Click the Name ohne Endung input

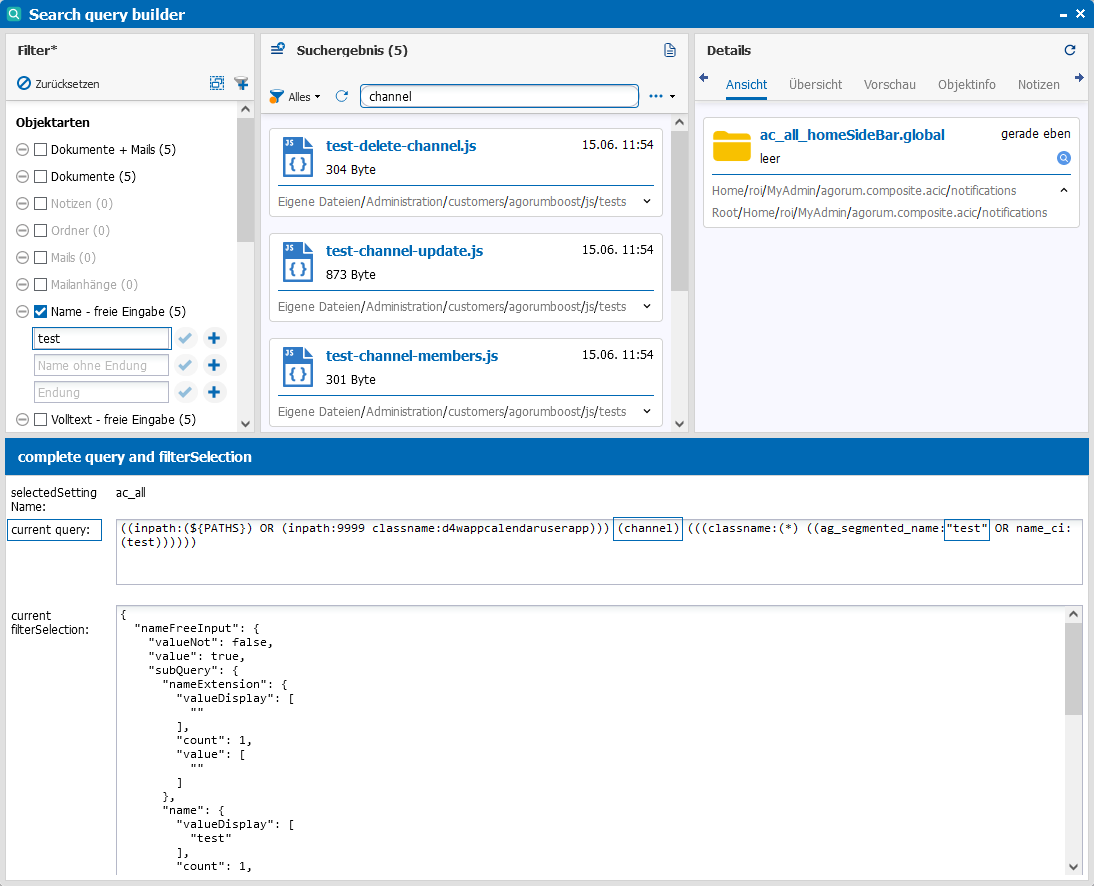(101, 365)
